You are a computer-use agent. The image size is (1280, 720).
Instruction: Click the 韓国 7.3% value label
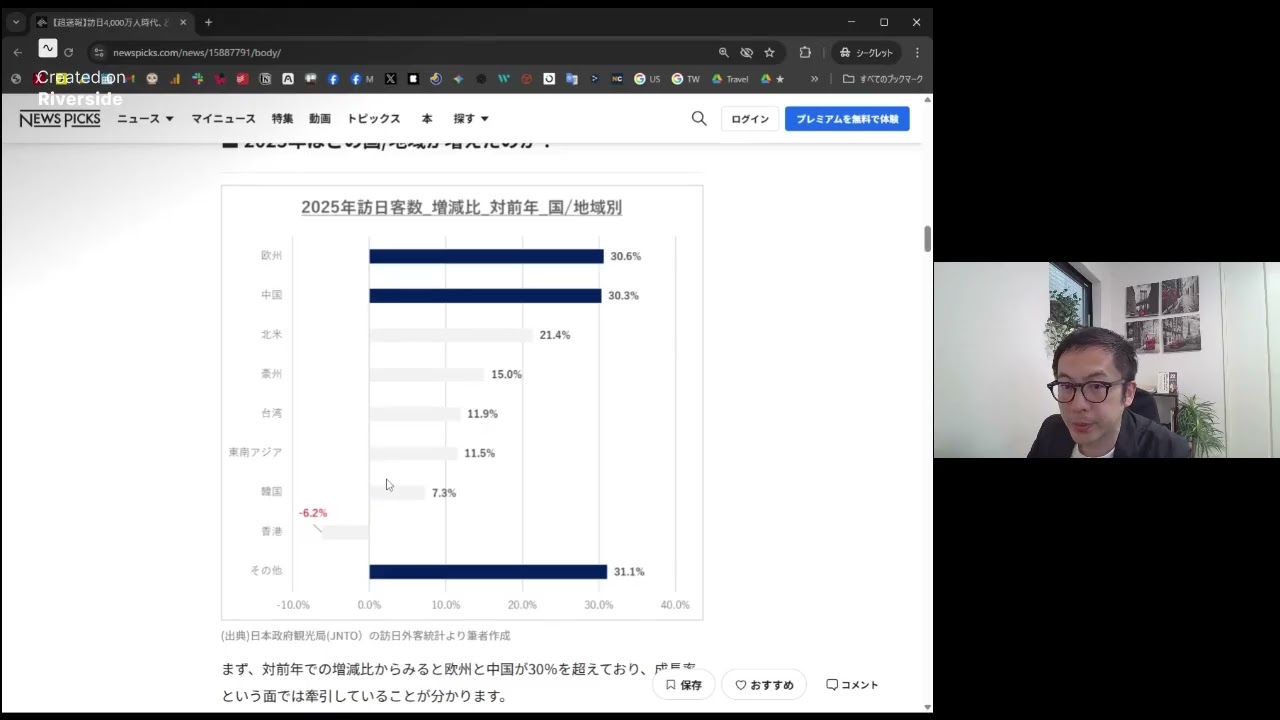point(444,493)
